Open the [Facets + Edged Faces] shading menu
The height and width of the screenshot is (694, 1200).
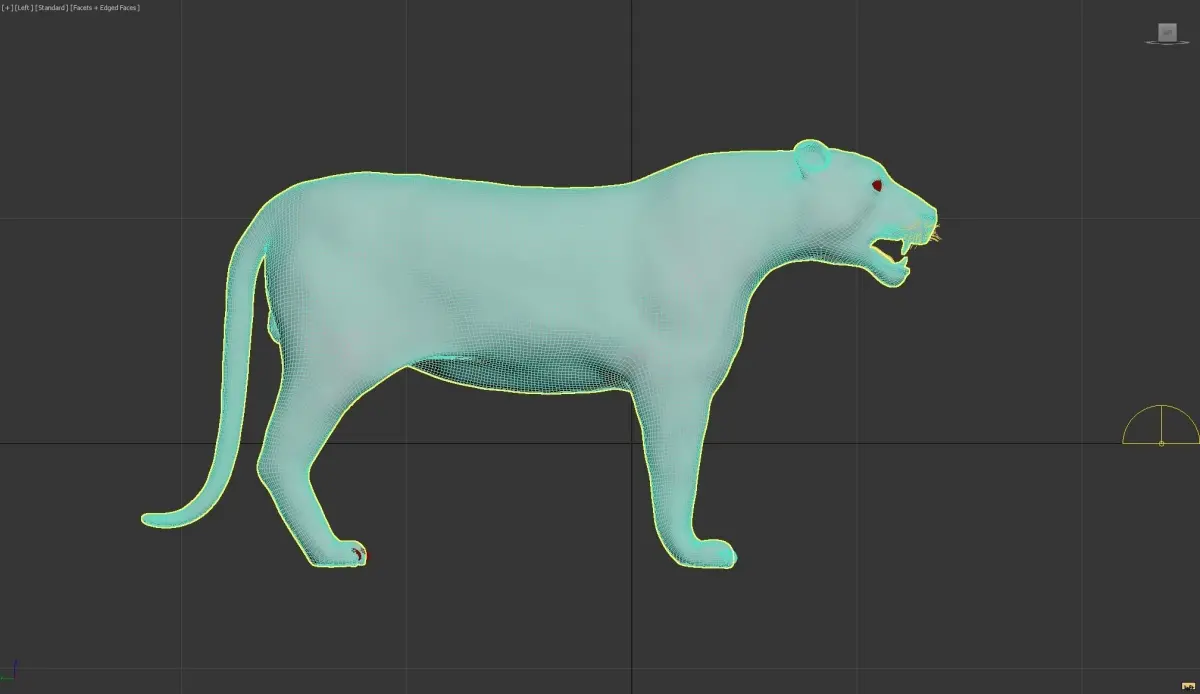click(x=104, y=8)
